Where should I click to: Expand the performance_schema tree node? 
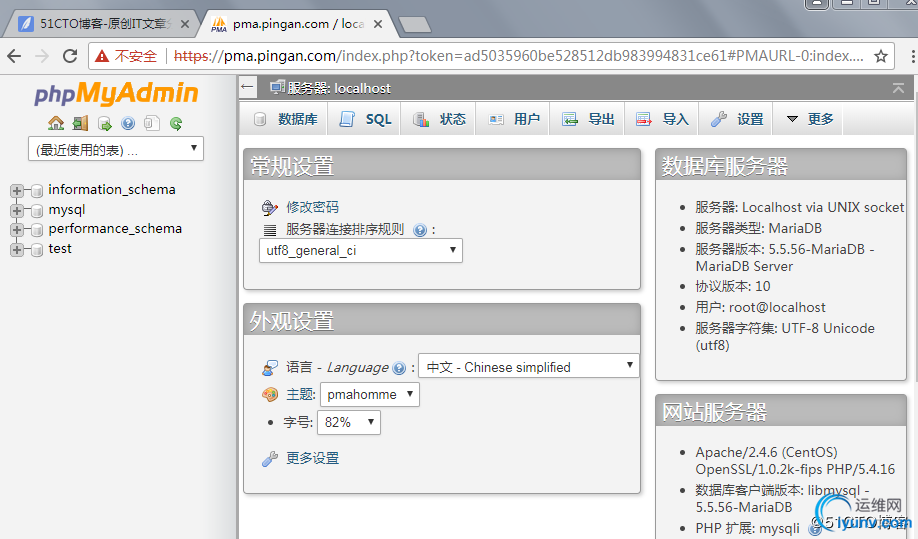[16, 230]
